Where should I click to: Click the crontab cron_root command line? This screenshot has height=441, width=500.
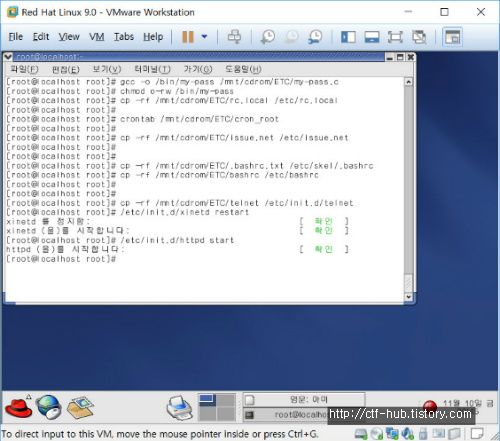tap(142, 119)
